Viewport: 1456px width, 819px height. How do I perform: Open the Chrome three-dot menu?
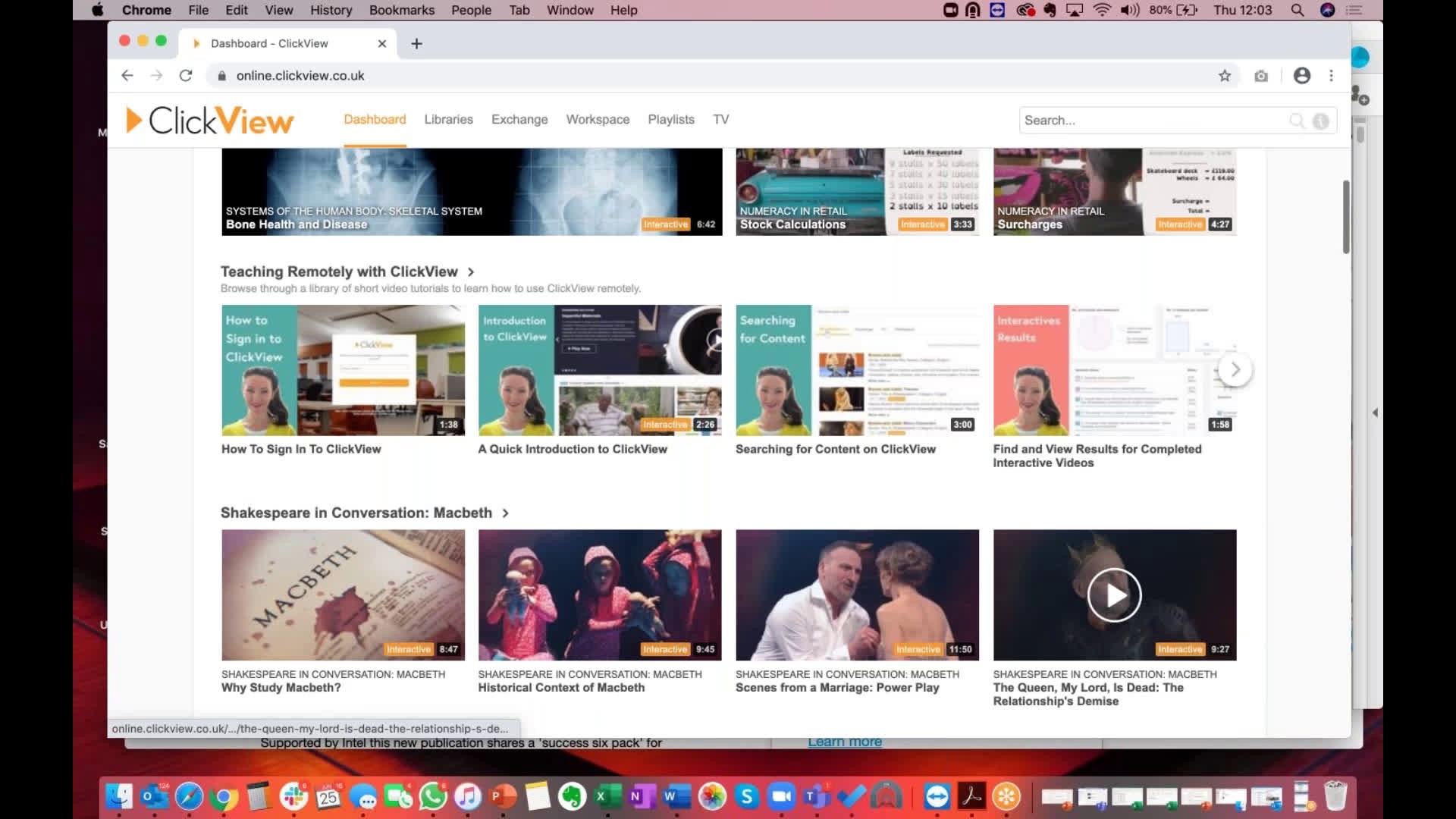point(1332,75)
